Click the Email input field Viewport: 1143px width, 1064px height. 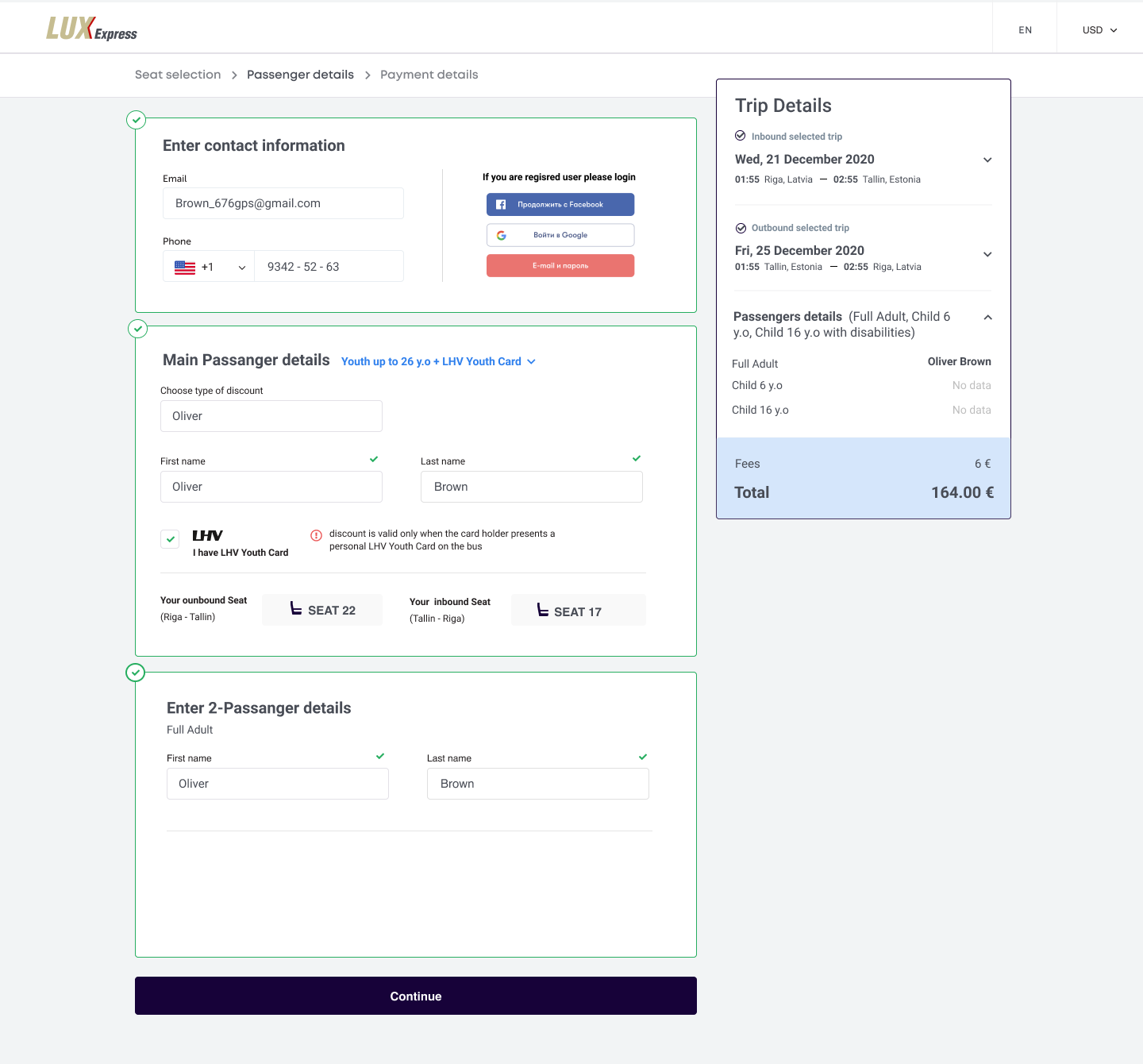pos(283,203)
